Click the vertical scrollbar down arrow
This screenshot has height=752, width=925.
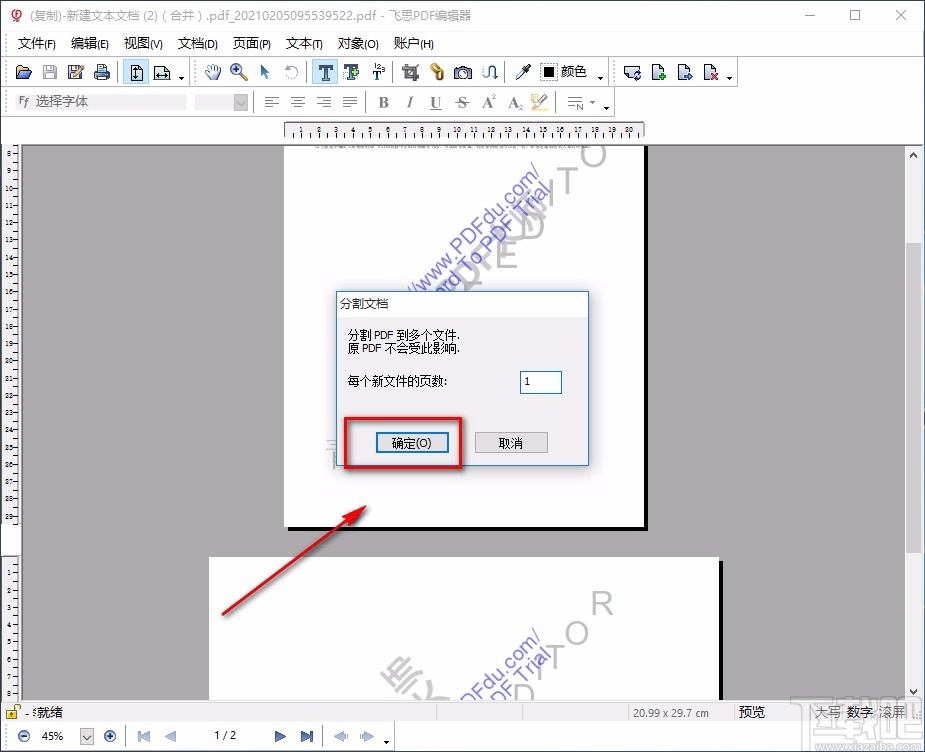click(x=913, y=692)
